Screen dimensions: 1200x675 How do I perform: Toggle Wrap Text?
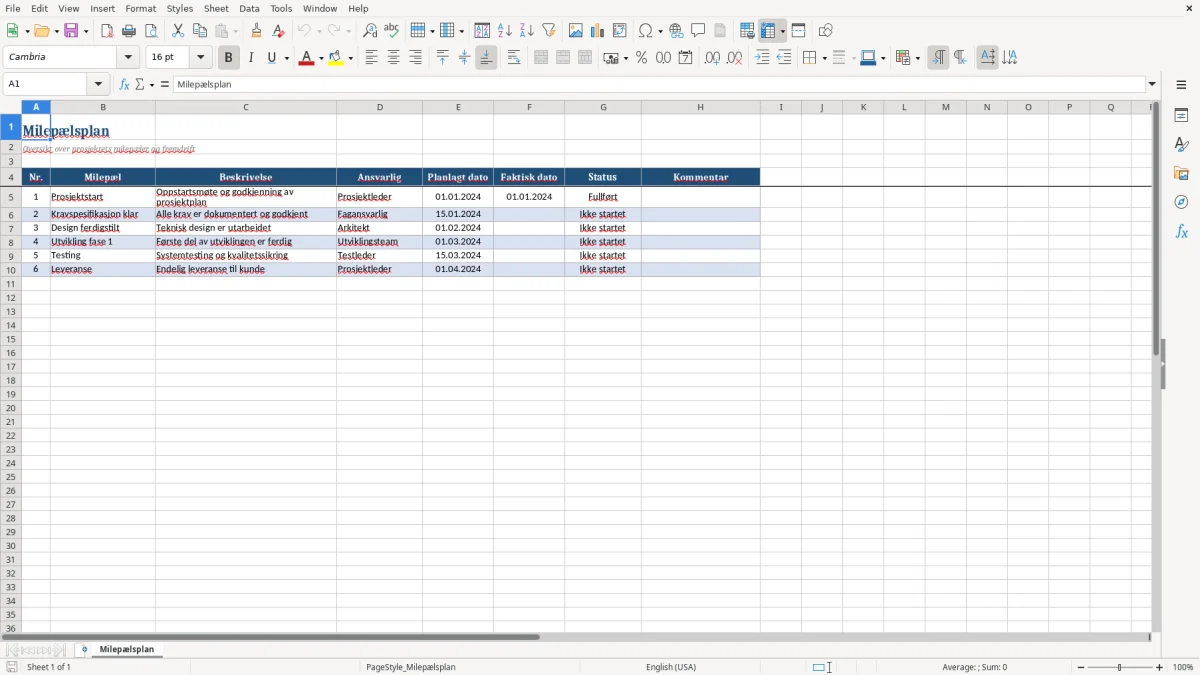tap(514, 58)
